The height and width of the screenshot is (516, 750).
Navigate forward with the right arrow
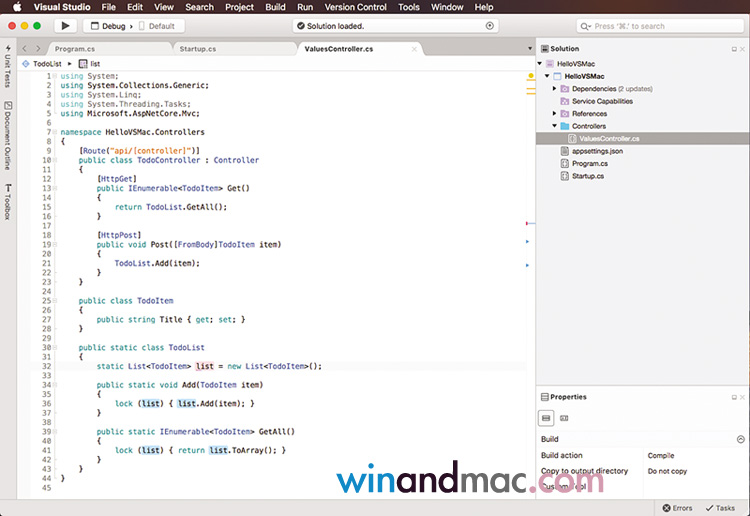click(38, 48)
